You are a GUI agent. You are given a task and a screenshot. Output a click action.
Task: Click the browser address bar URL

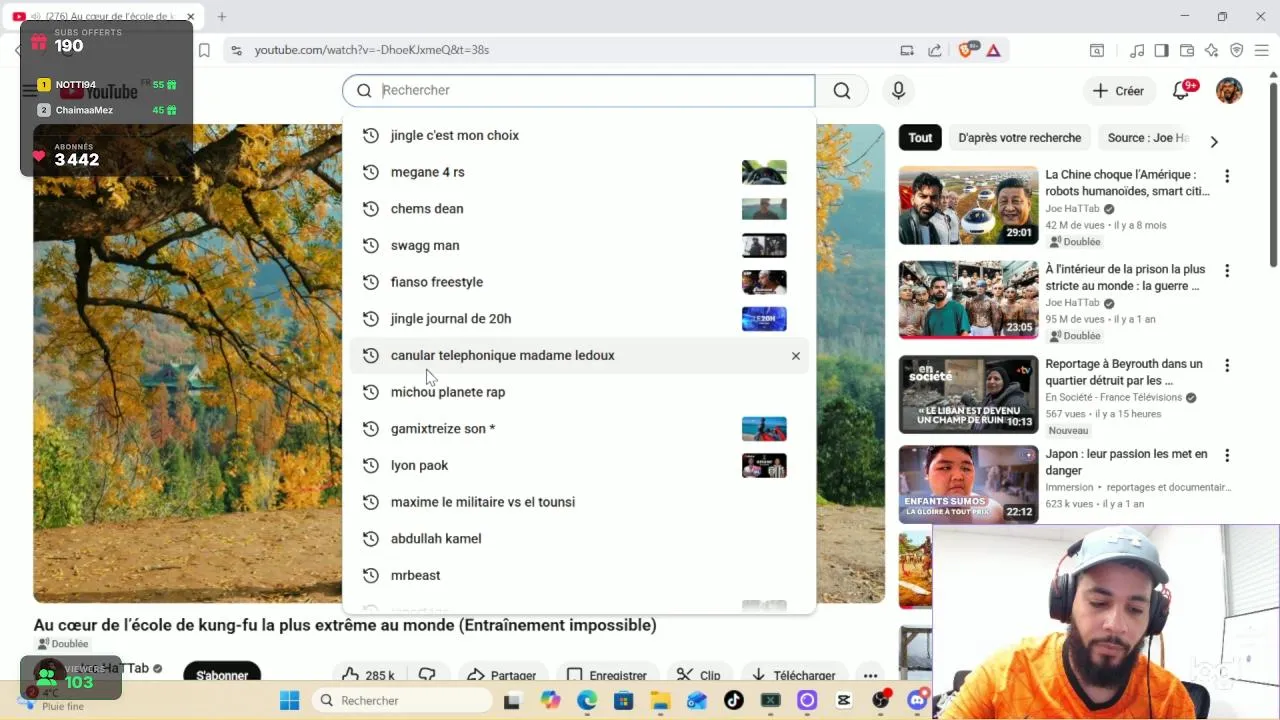pyautogui.click(x=372, y=50)
